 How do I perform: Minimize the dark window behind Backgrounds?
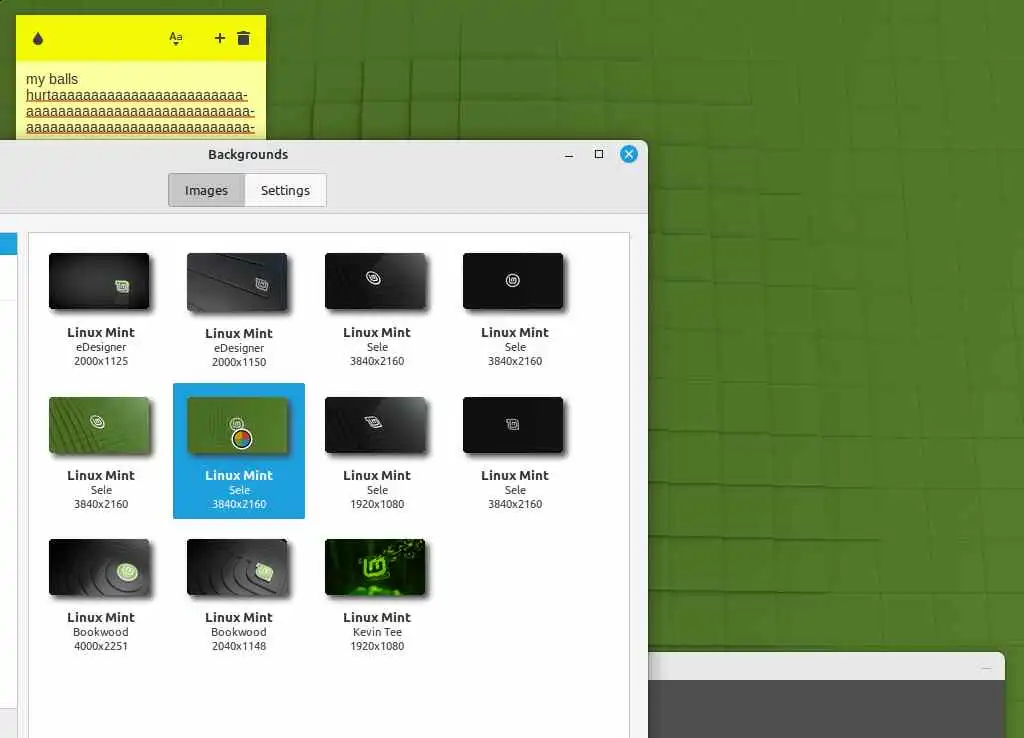tap(986, 667)
